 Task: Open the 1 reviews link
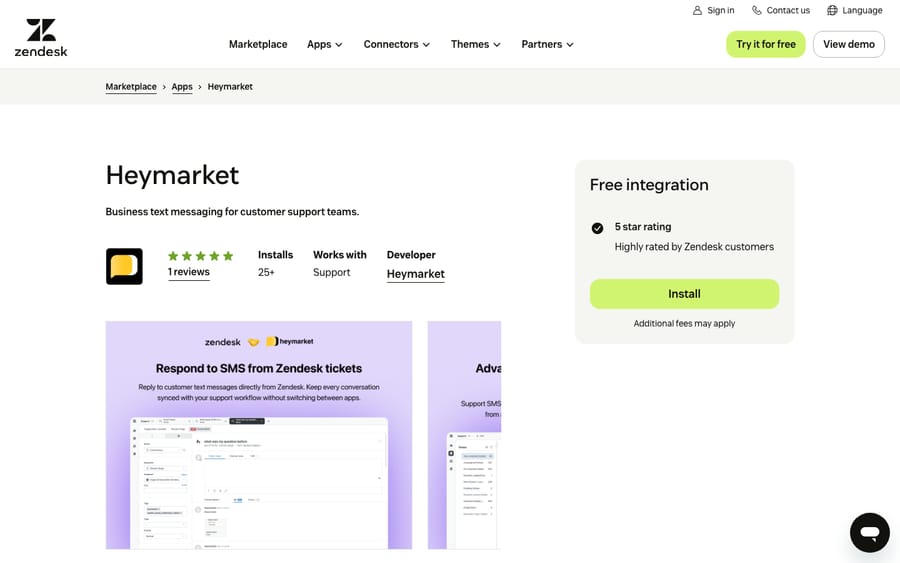point(189,272)
